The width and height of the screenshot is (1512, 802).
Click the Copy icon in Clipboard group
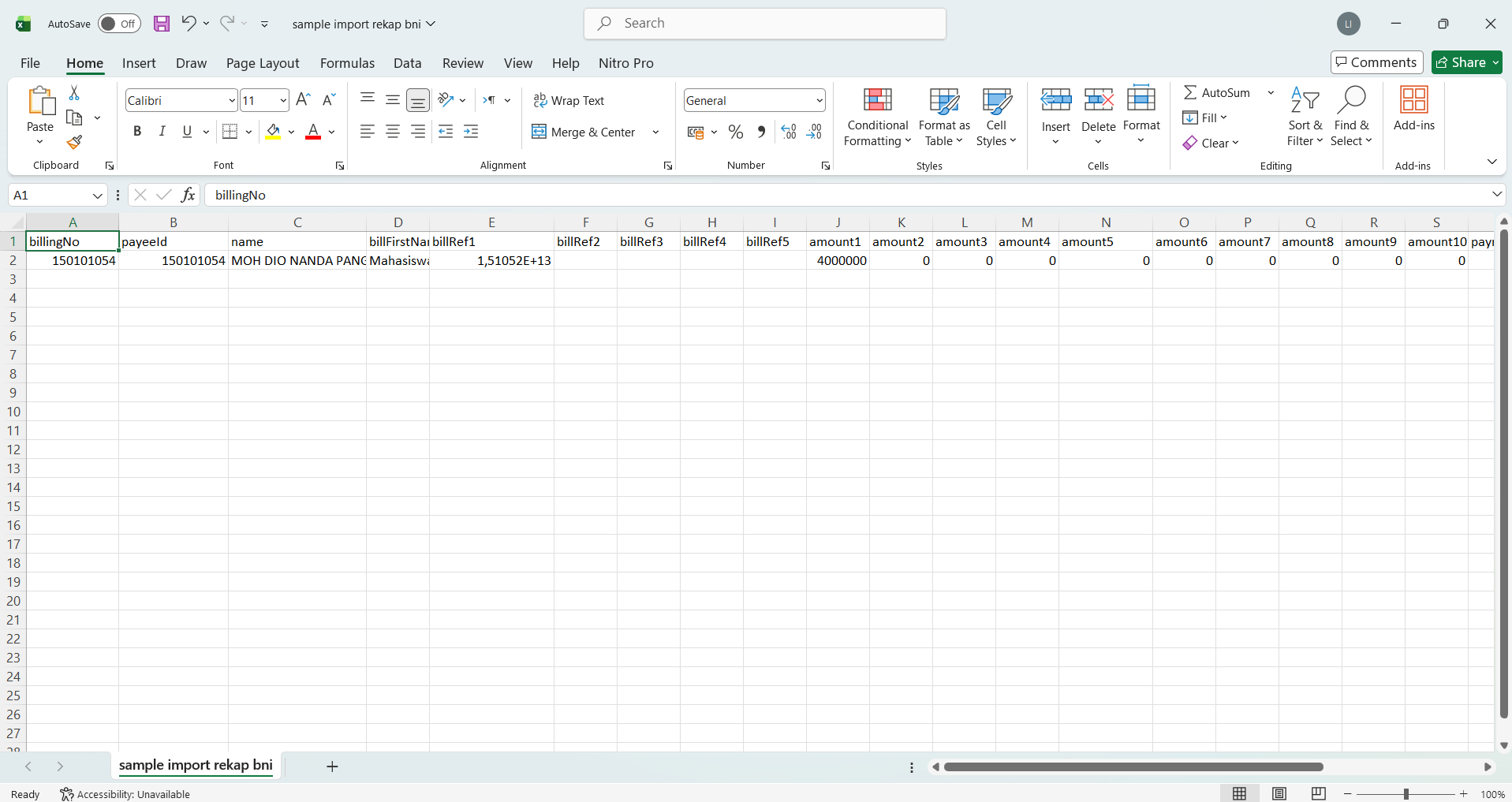pyautogui.click(x=75, y=118)
